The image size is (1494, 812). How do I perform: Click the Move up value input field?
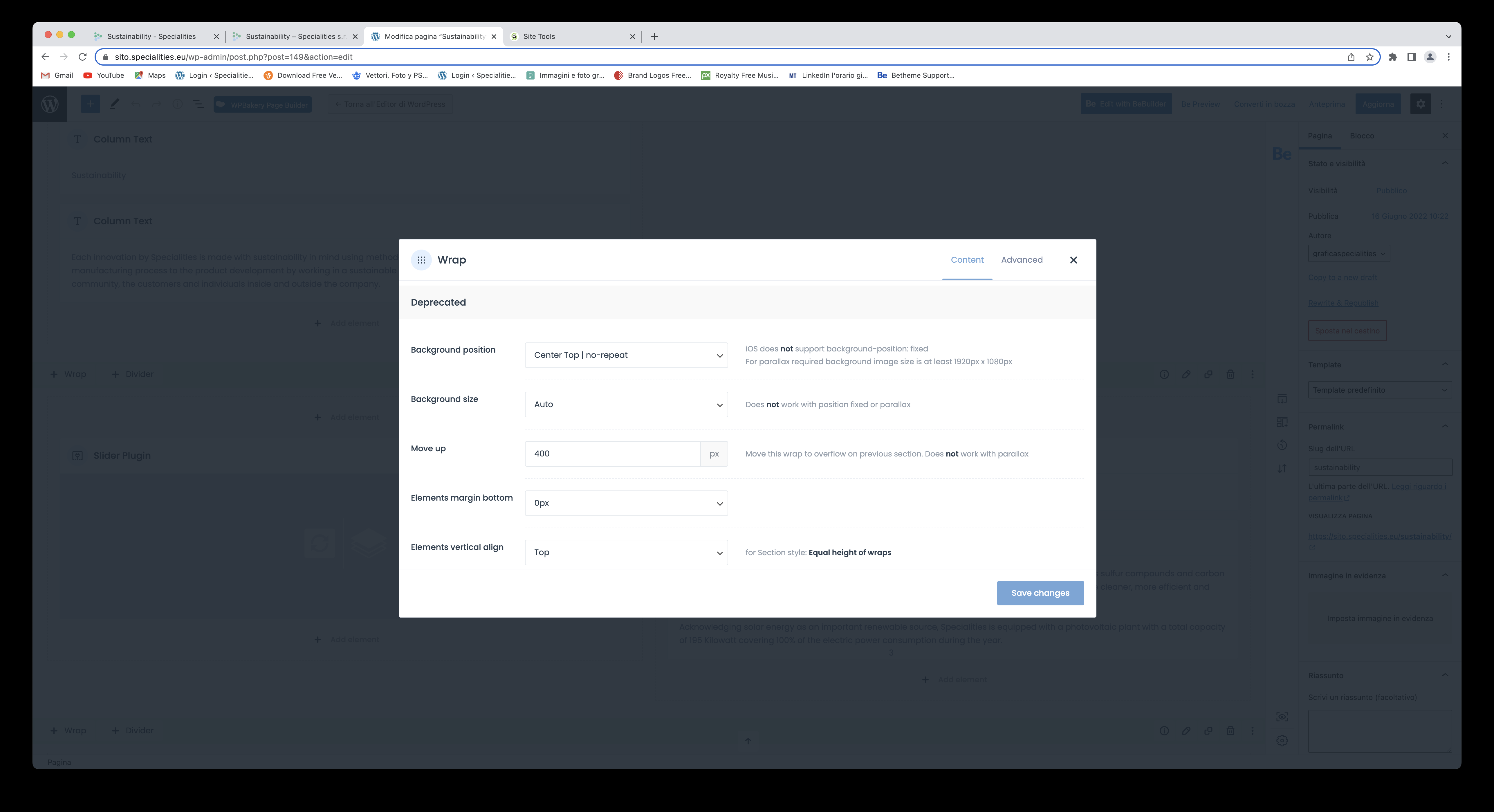coord(612,454)
